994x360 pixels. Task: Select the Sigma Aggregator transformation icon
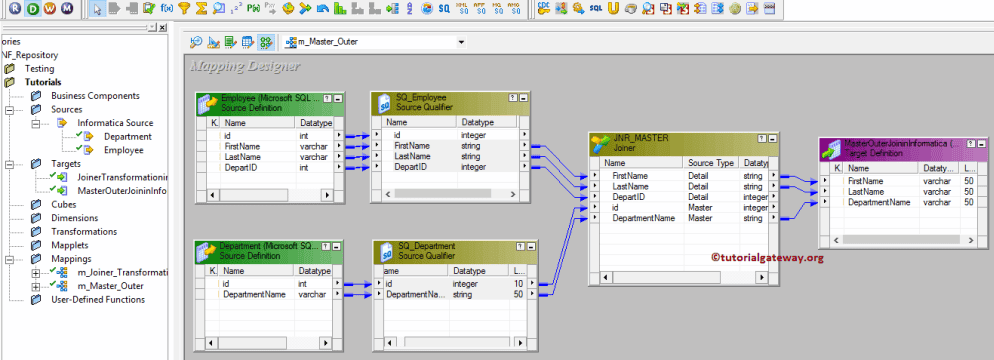[201, 8]
